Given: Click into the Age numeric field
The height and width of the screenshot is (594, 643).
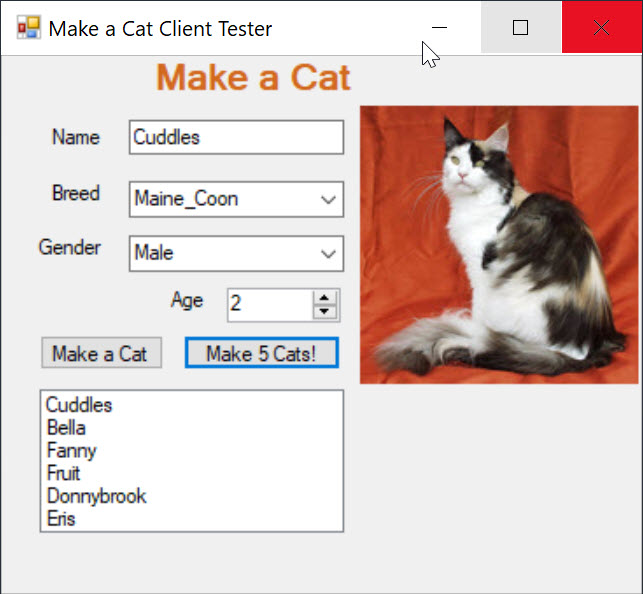Looking at the screenshot, I should (270, 305).
